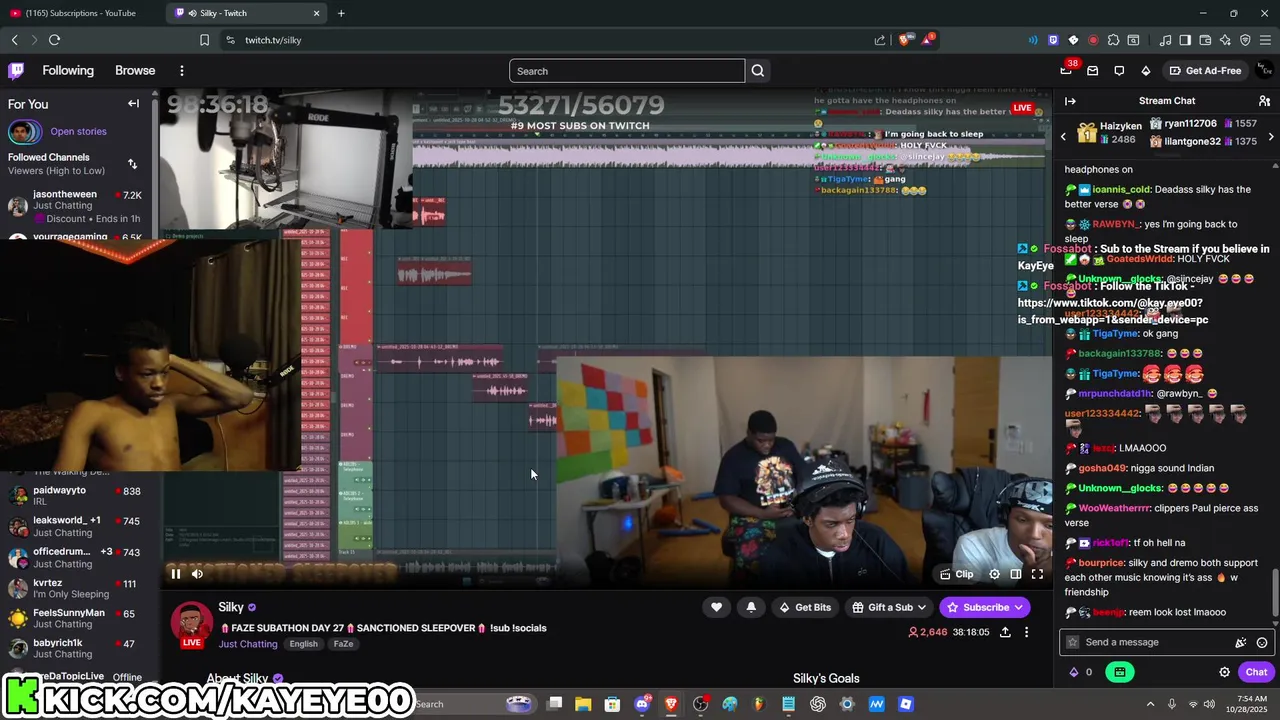Open the Just Chatting category link
Image resolution: width=1280 pixels, height=720 pixels.
248,644
